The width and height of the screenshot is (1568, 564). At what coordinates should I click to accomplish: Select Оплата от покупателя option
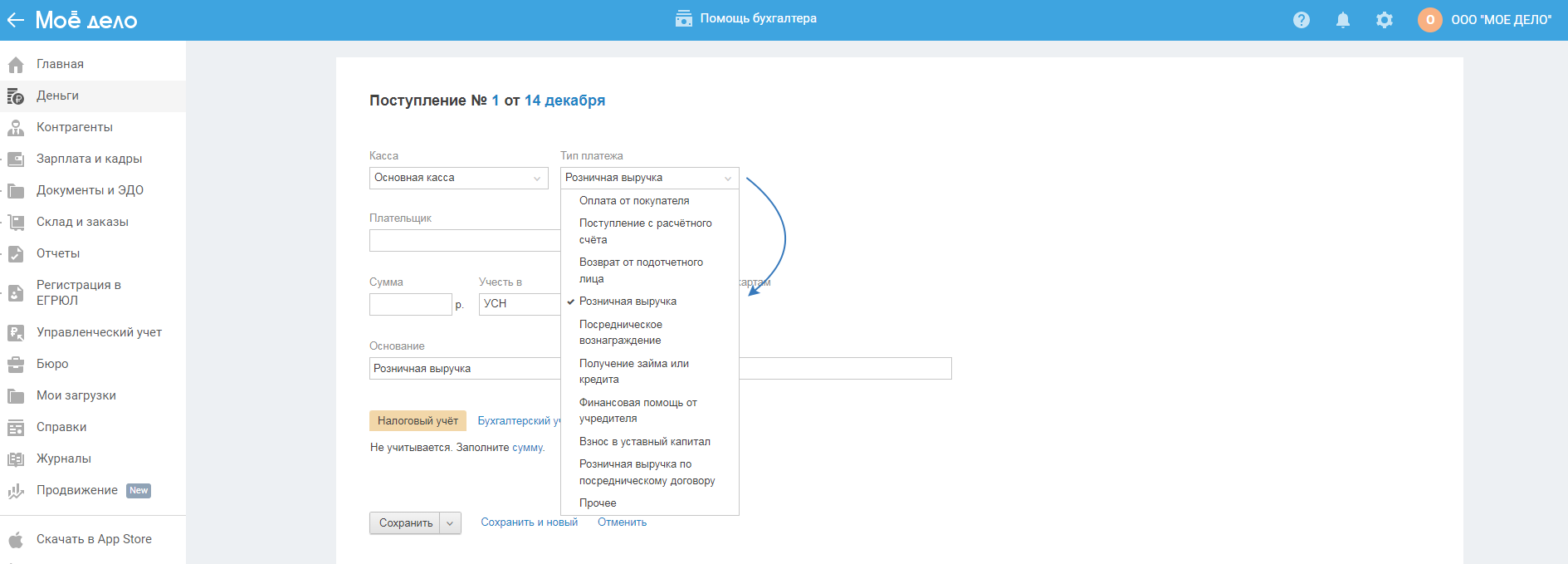point(634,201)
